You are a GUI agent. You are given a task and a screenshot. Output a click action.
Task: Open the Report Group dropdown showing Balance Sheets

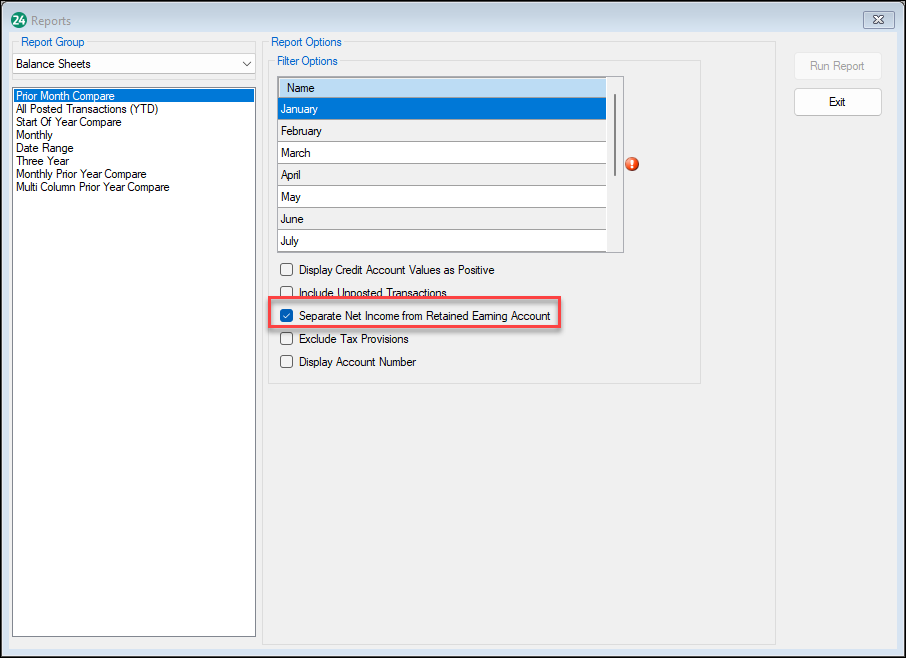pyautogui.click(x=245, y=63)
